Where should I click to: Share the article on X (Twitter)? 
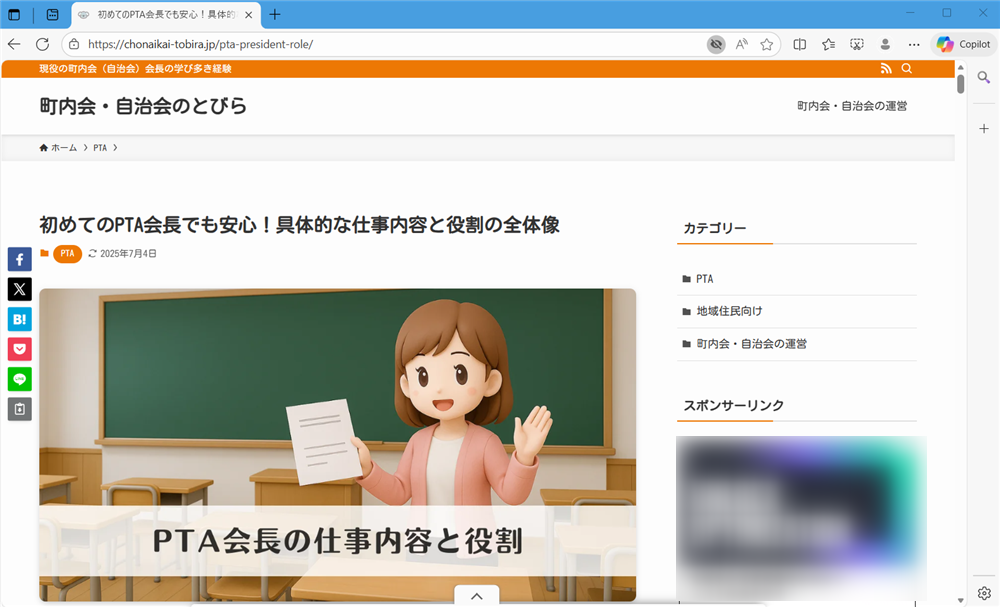coord(19,289)
